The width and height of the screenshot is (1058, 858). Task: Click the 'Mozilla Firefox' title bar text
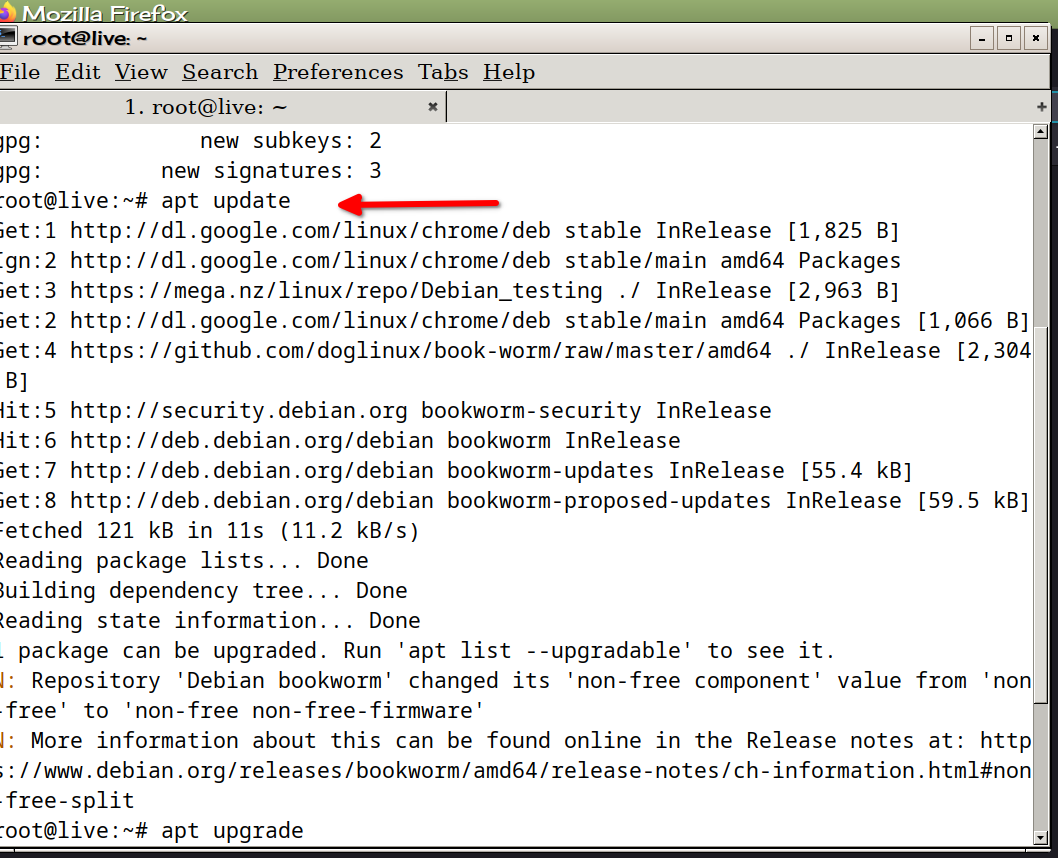point(105,12)
